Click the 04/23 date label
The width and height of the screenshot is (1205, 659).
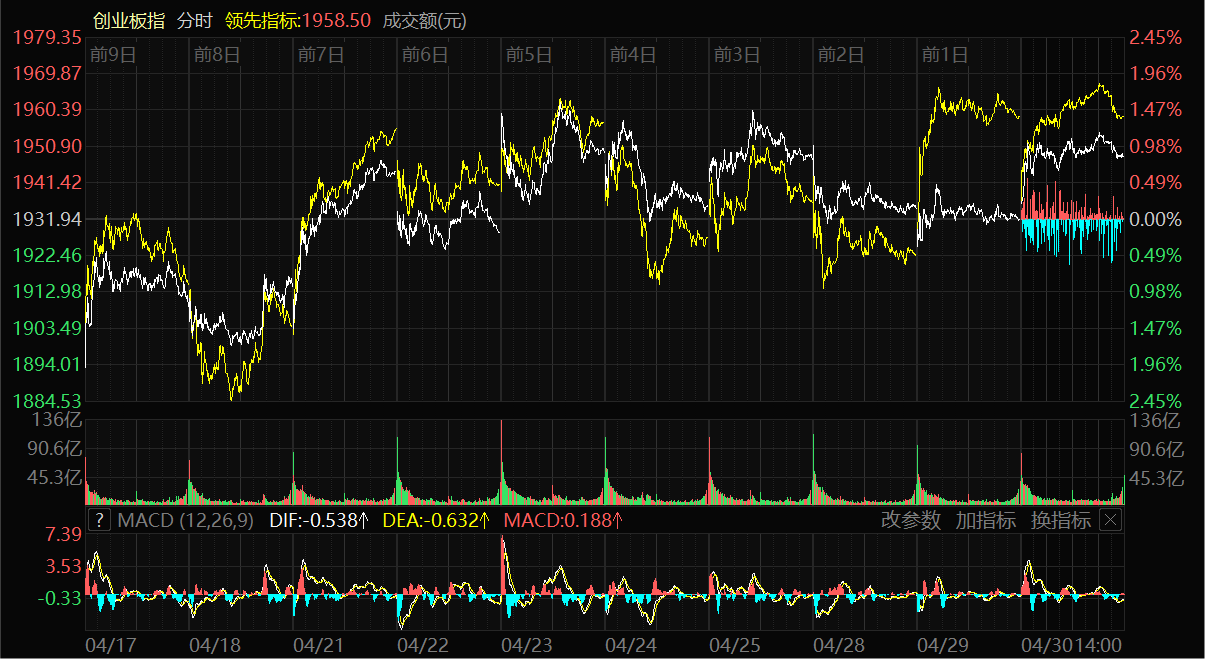pos(527,645)
